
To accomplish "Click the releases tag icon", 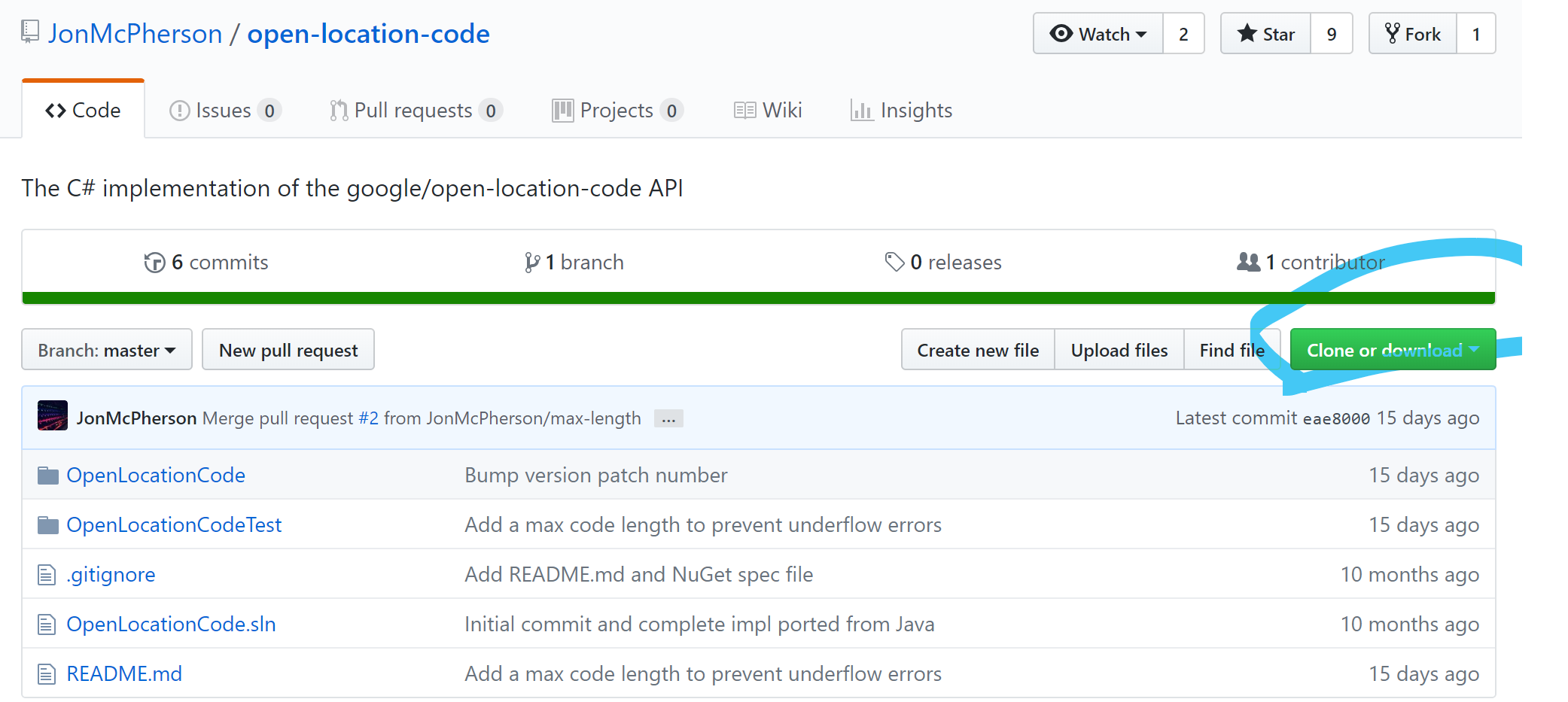I will point(895,262).
